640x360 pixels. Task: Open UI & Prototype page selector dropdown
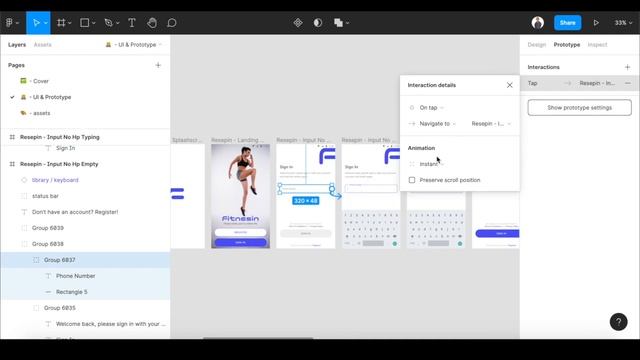134,44
